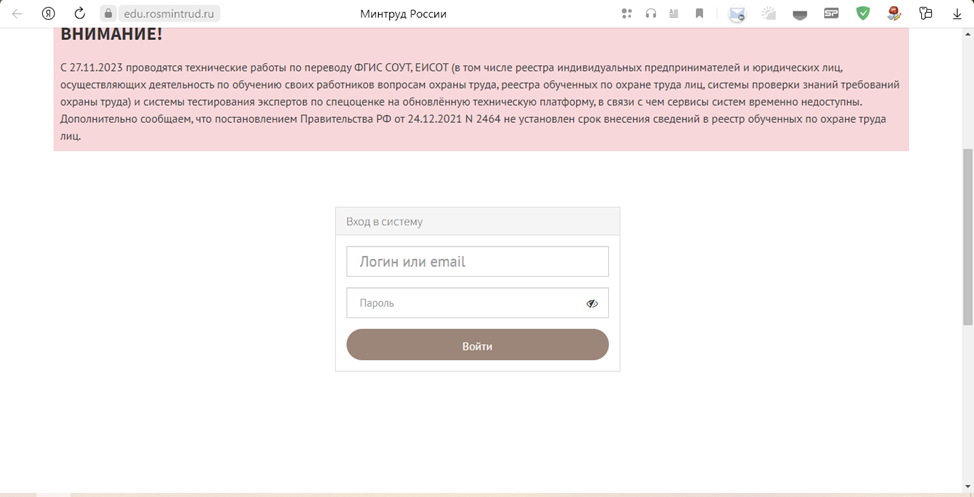Click the Логин или email field
The width and height of the screenshot is (974, 497).
click(x=477, y=262)
